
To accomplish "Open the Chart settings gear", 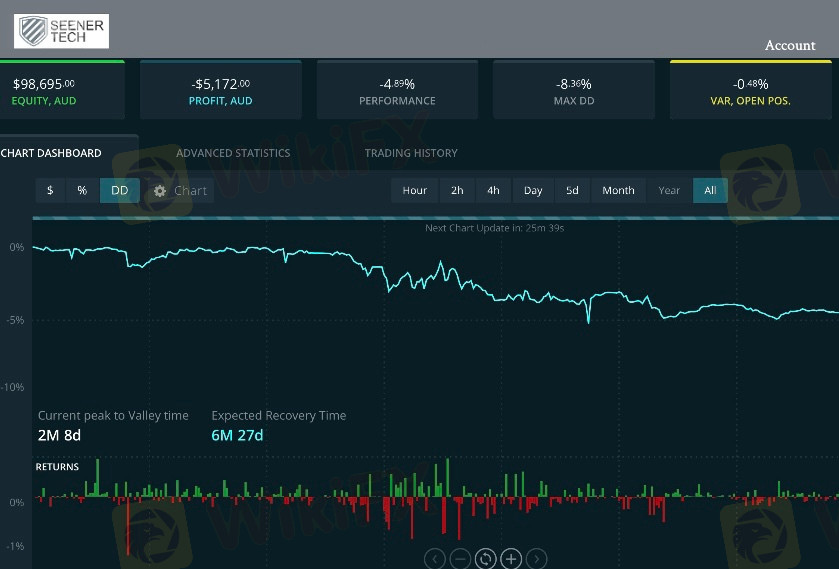I will (x=160, y=191).
